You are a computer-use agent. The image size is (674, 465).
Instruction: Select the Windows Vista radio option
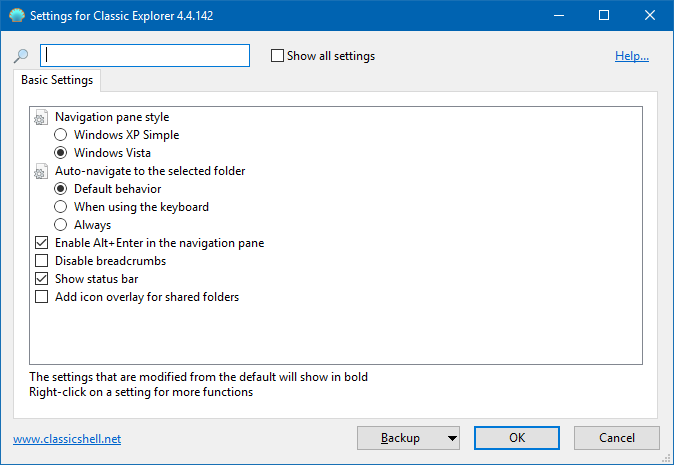pos(61,153)
